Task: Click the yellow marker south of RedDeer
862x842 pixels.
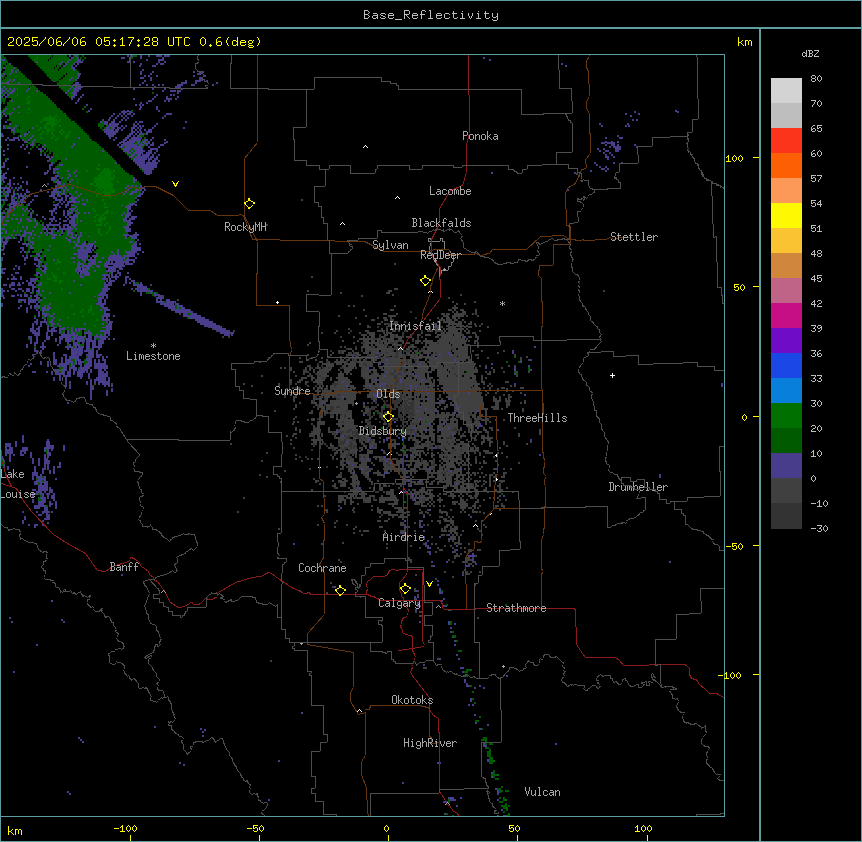Action: pyautogui.click(x=425, y=281)
